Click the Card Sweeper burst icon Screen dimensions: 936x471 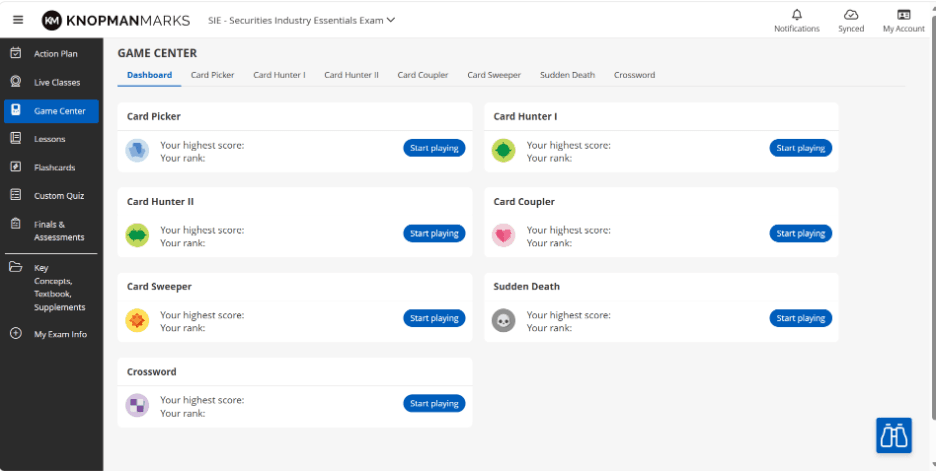137,321
